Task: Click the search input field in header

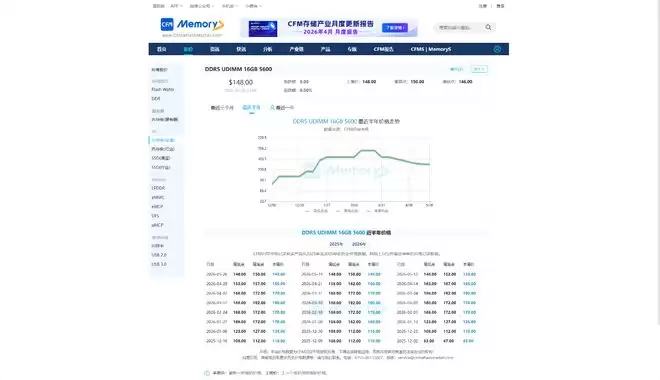Action: coord(459,27)
